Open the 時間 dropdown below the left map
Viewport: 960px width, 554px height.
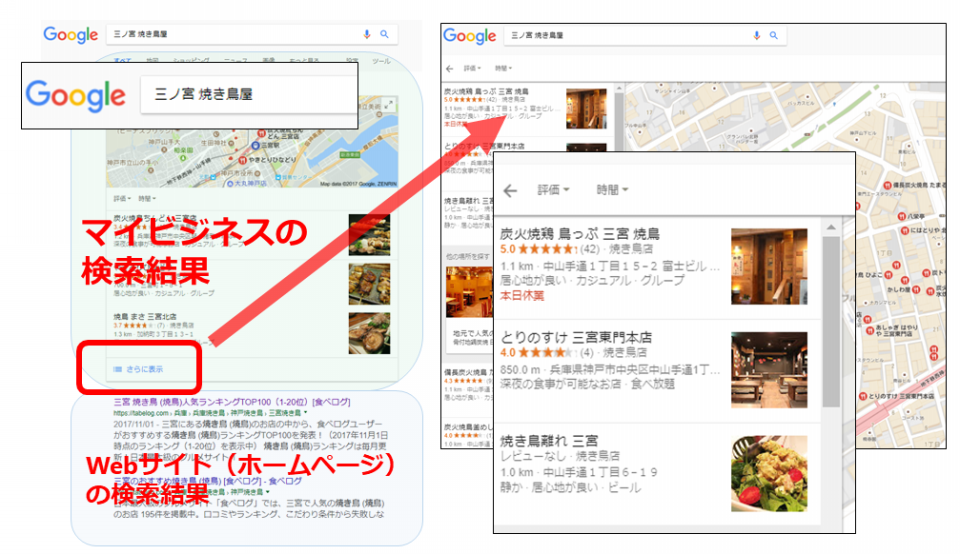147,198
